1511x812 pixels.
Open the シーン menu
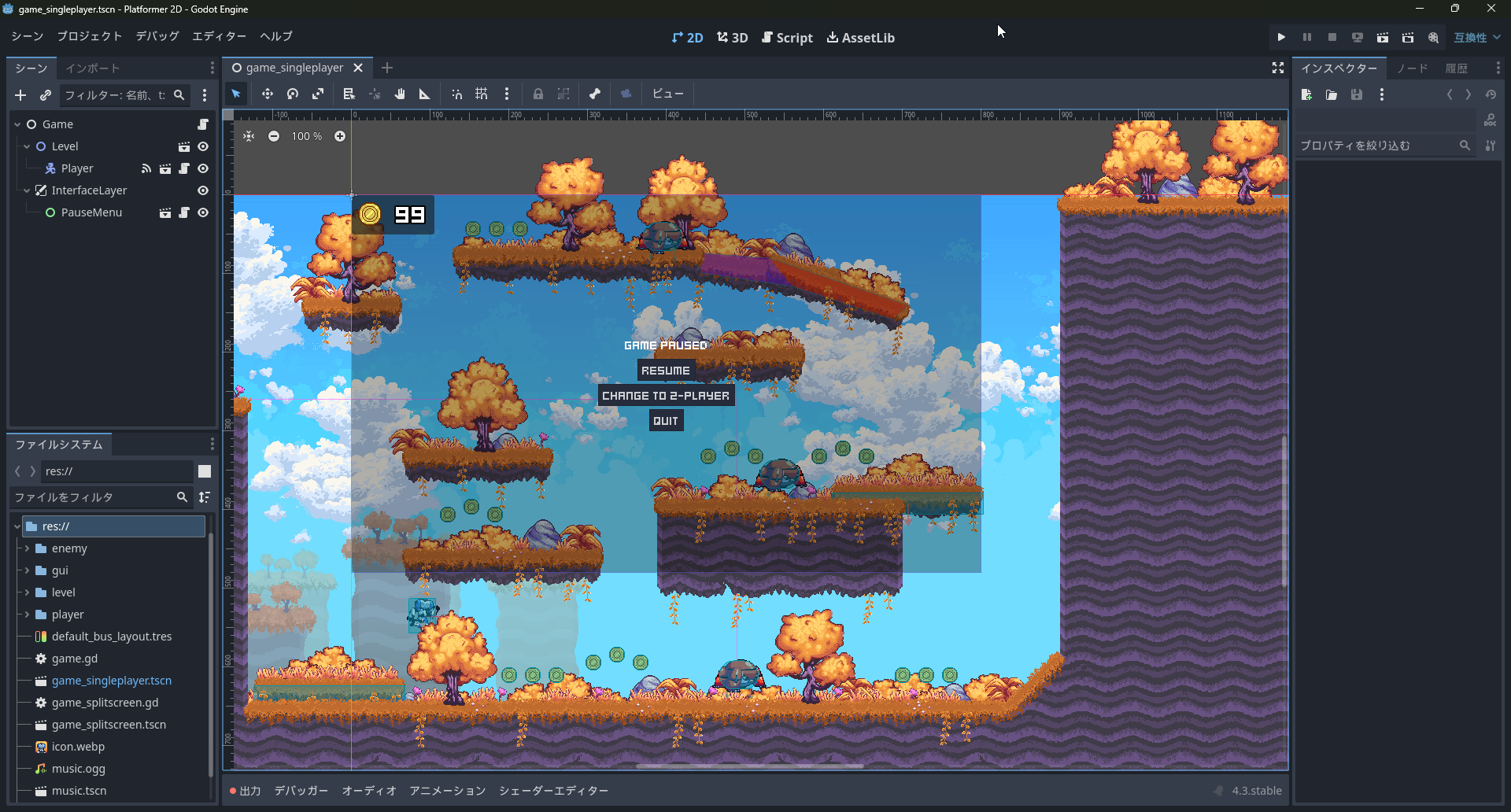(x=28, y=36)
